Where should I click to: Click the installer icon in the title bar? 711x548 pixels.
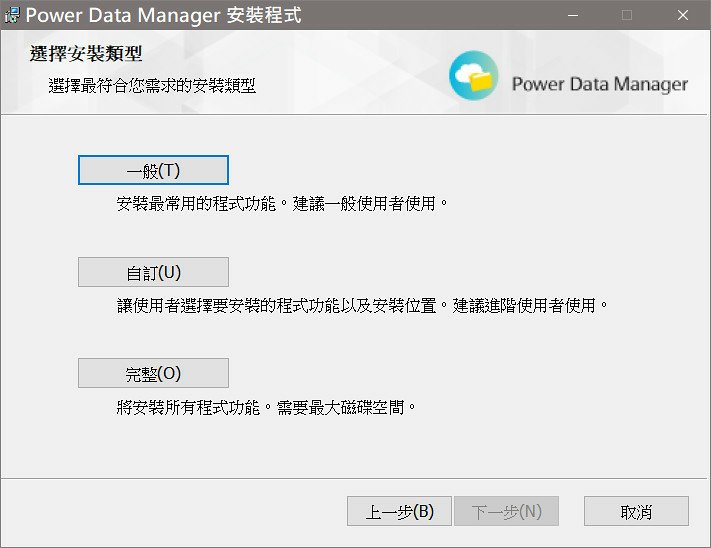(x=12, y=15)
